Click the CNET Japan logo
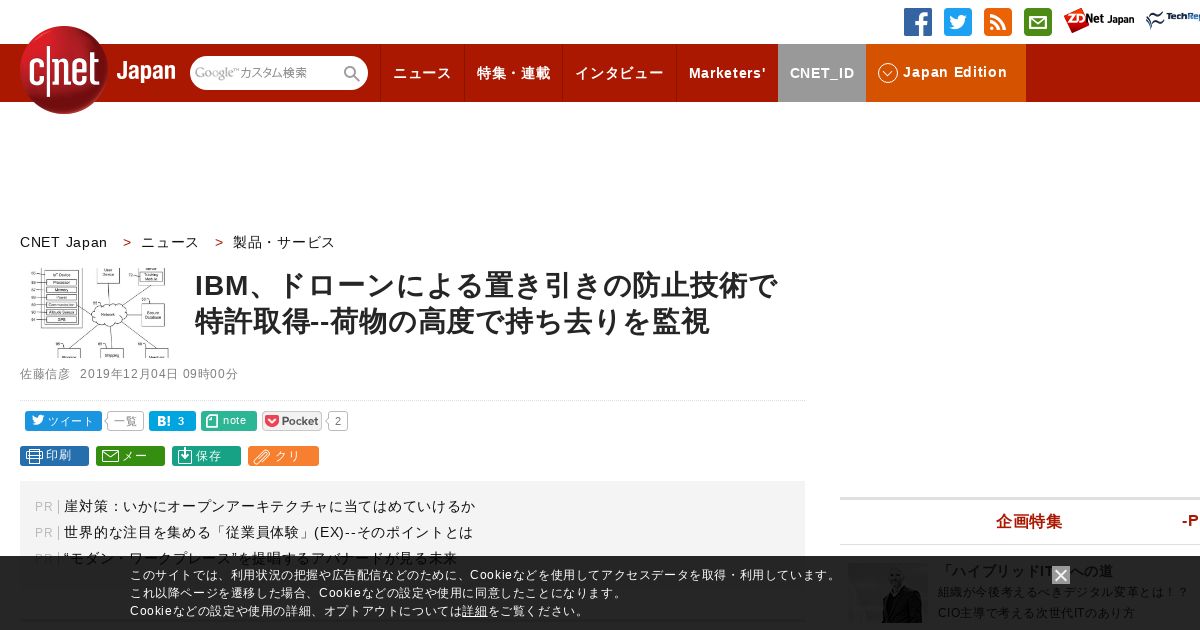Image resolution: width=1200 pixels, height=630 pixels. [97, 70]
